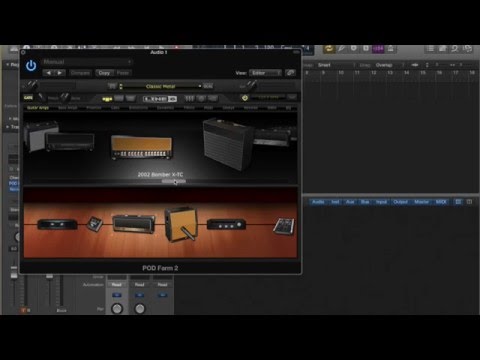This screenshot has height=360, width=480.
Task: Click the Line 6 logo
Action: pos(160,99)
